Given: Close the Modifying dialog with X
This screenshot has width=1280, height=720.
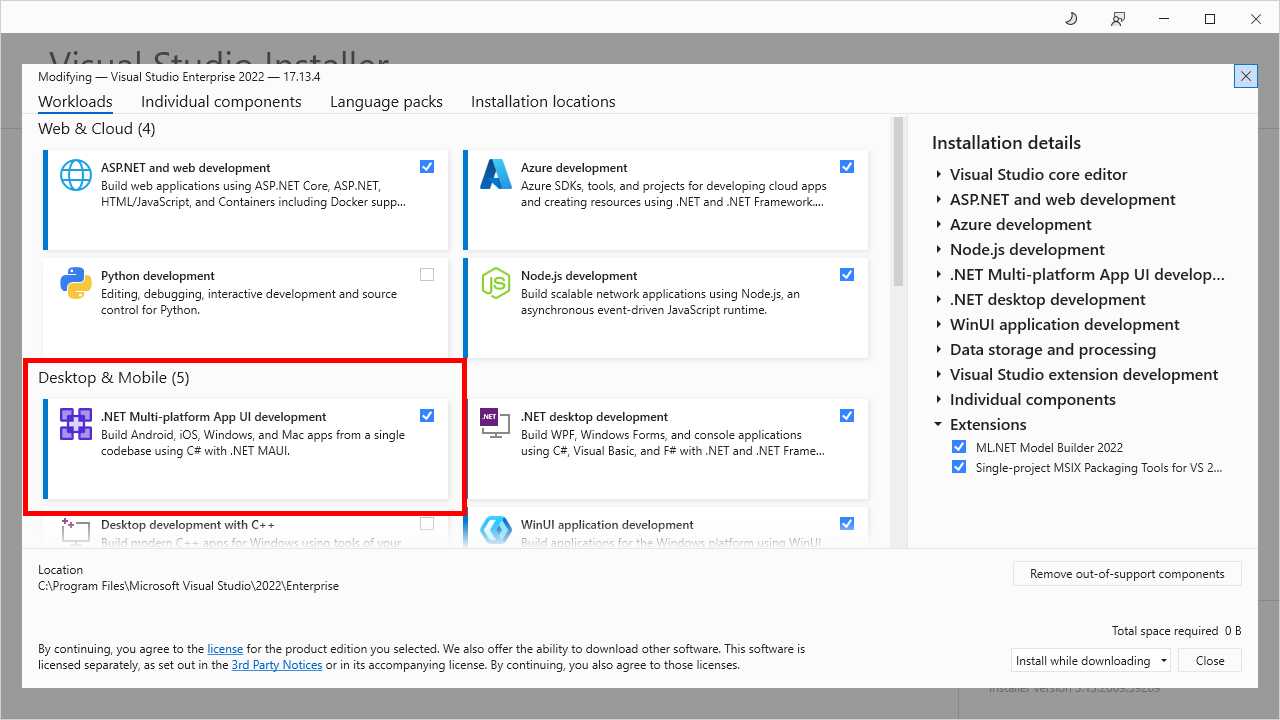Looking at the screenshot, I should 1245,76.
